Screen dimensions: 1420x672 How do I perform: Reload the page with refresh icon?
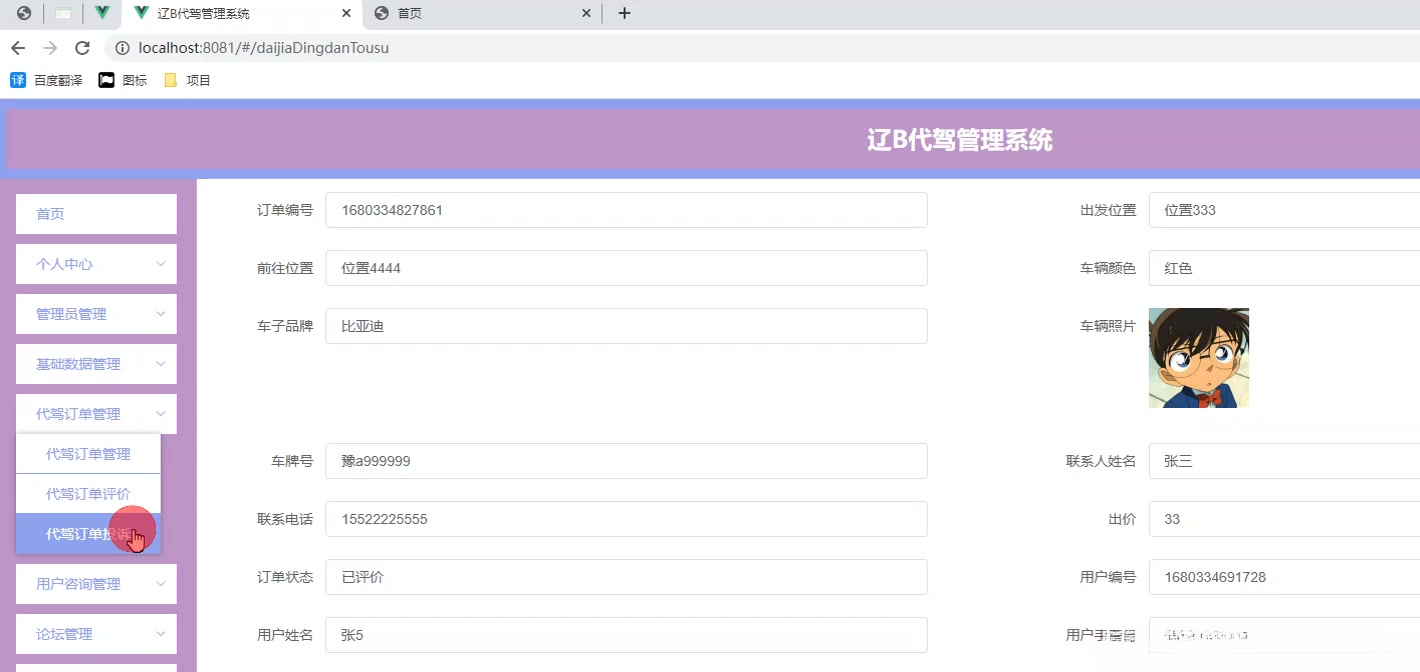tap(82, 47)
